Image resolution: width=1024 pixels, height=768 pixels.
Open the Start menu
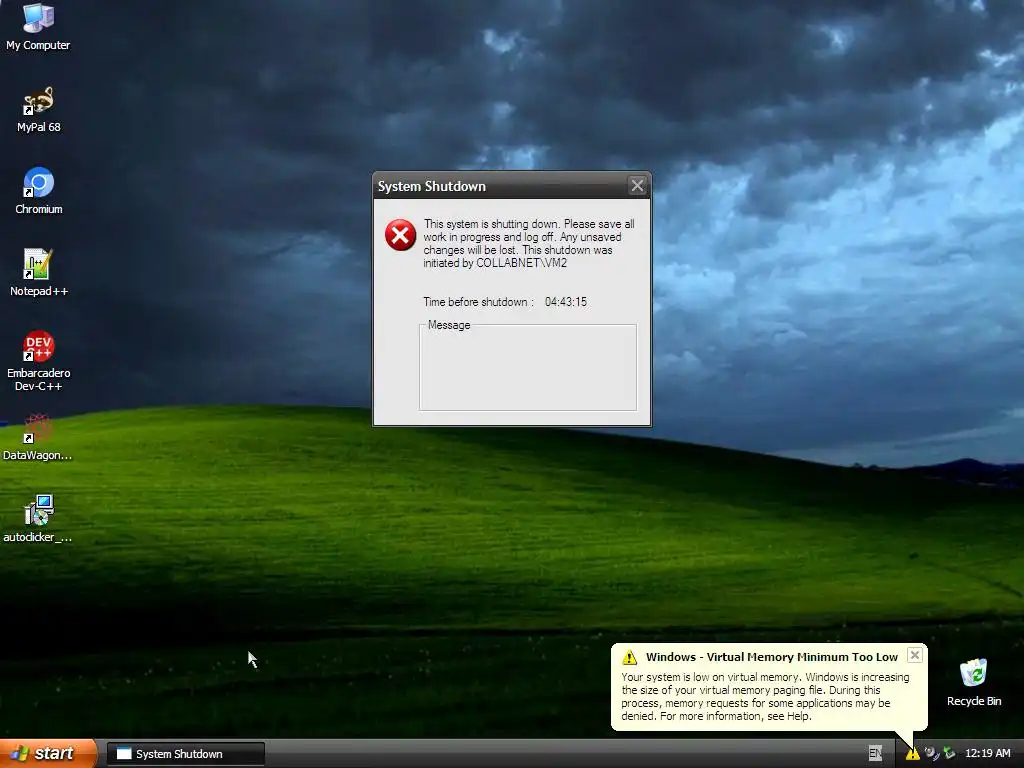[x=48, y=754]
